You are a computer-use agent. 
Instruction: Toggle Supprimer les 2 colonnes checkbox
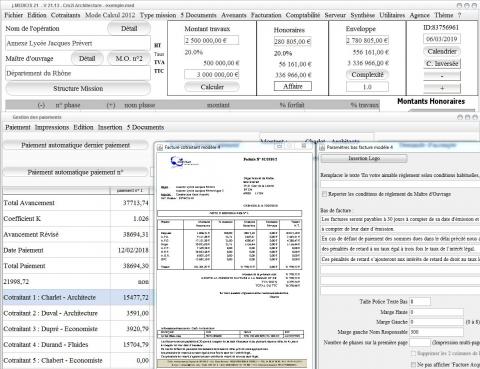[x=413, y=353]
